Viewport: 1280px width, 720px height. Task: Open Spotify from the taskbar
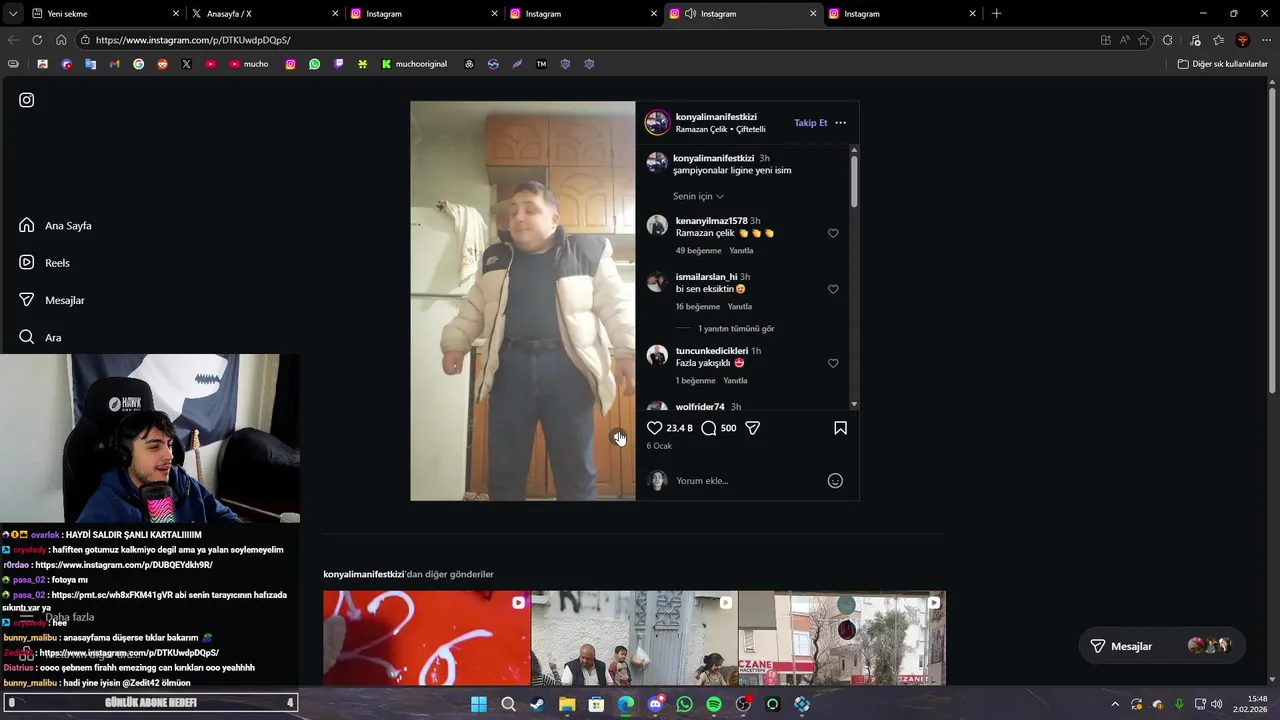click(714, 704)
